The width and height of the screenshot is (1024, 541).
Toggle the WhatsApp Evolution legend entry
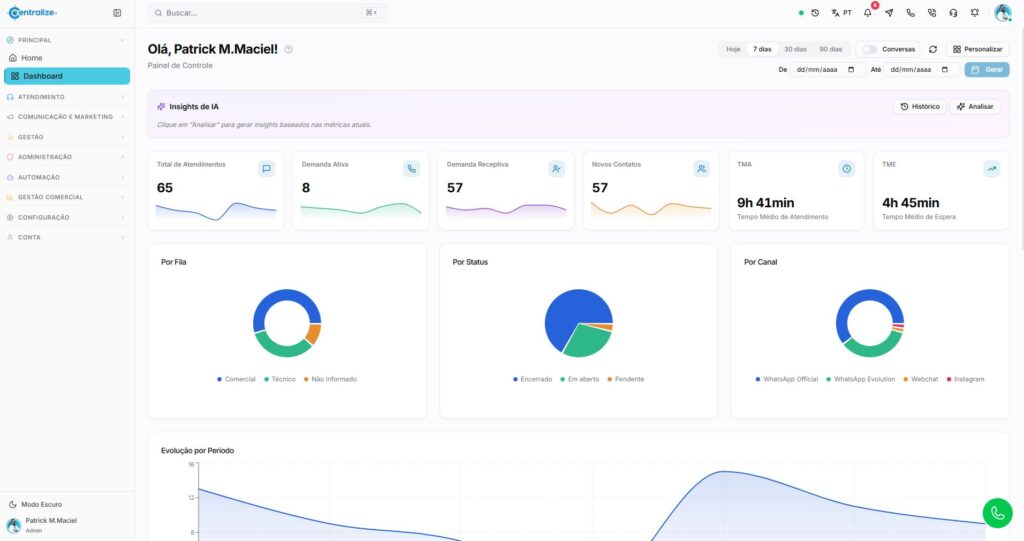point(860,379)
